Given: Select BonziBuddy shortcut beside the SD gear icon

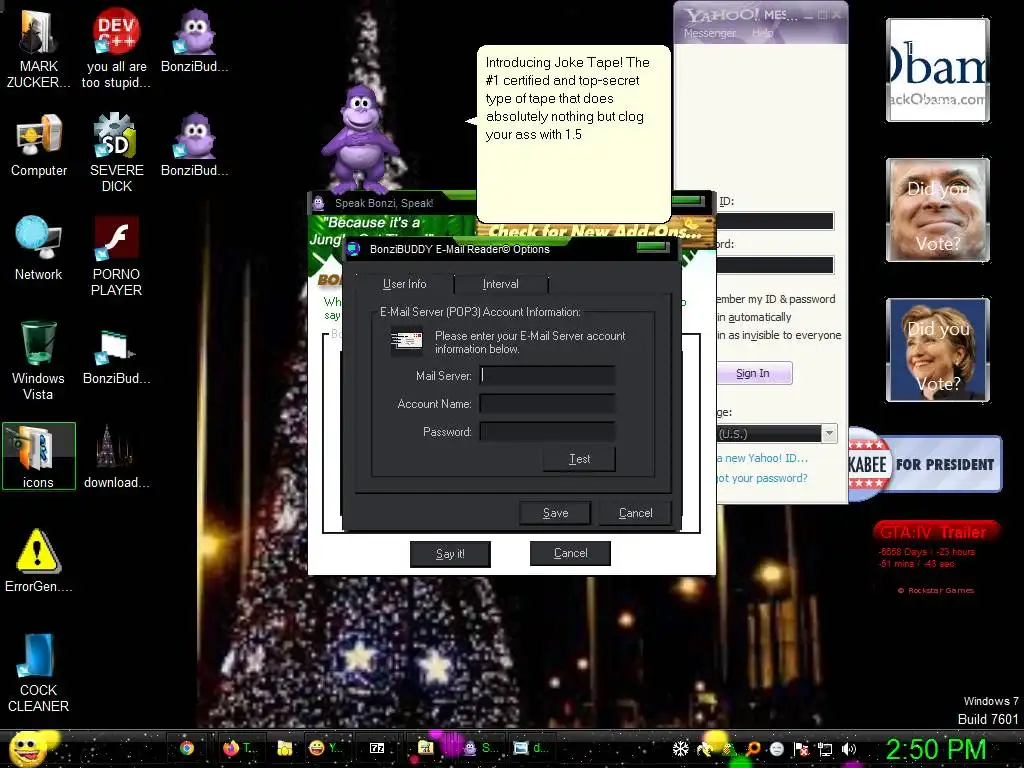Looking at the screenshot, I should point(195,145).
